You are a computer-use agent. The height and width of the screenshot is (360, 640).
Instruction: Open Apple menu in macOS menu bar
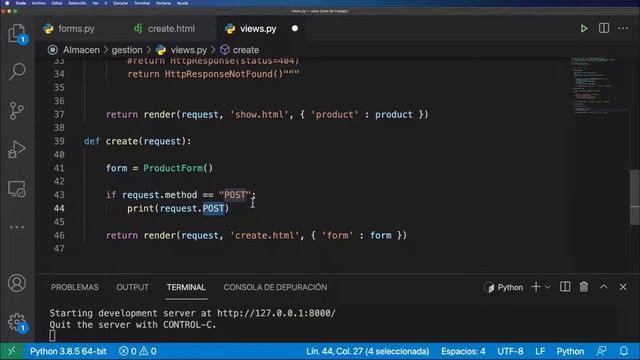point(7,3)
